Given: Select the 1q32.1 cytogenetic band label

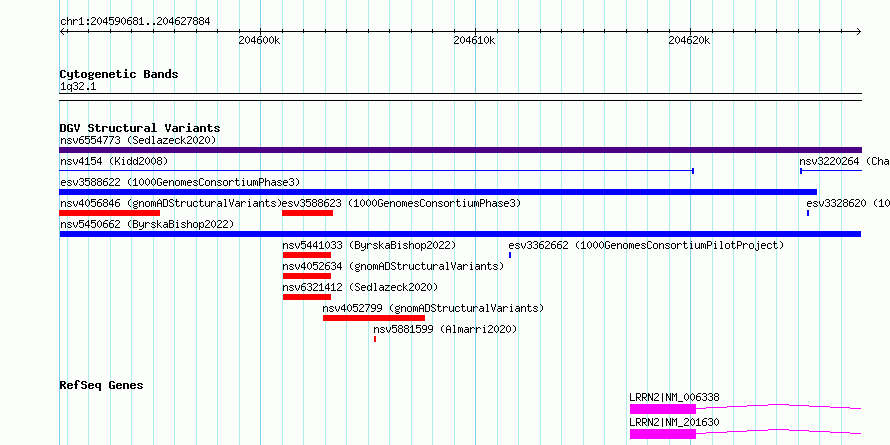Looking at the screenshot, I should [x=78, y=87].
